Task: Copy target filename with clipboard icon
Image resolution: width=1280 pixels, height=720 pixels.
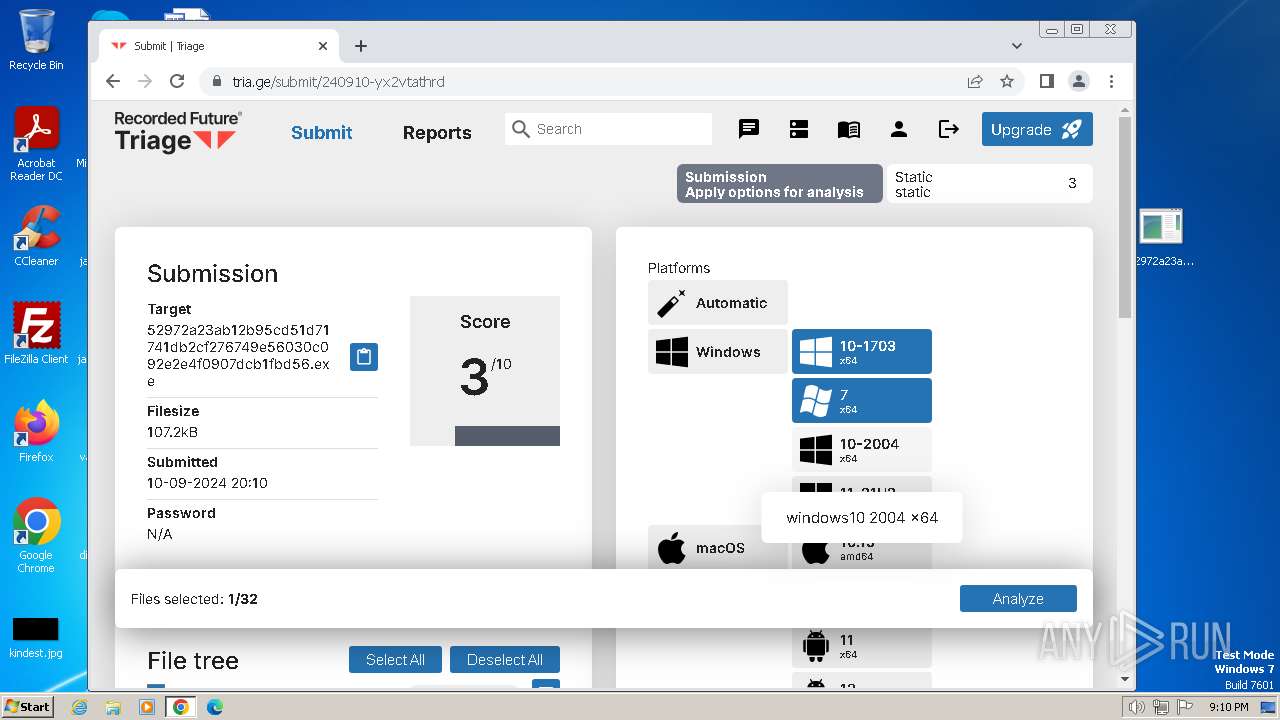Action: click(364, 356)
